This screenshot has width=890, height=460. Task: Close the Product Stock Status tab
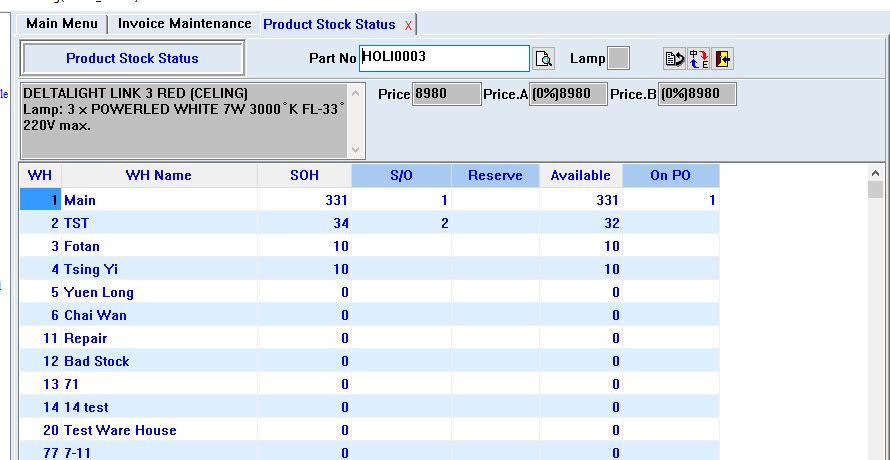tap(407, 24)
